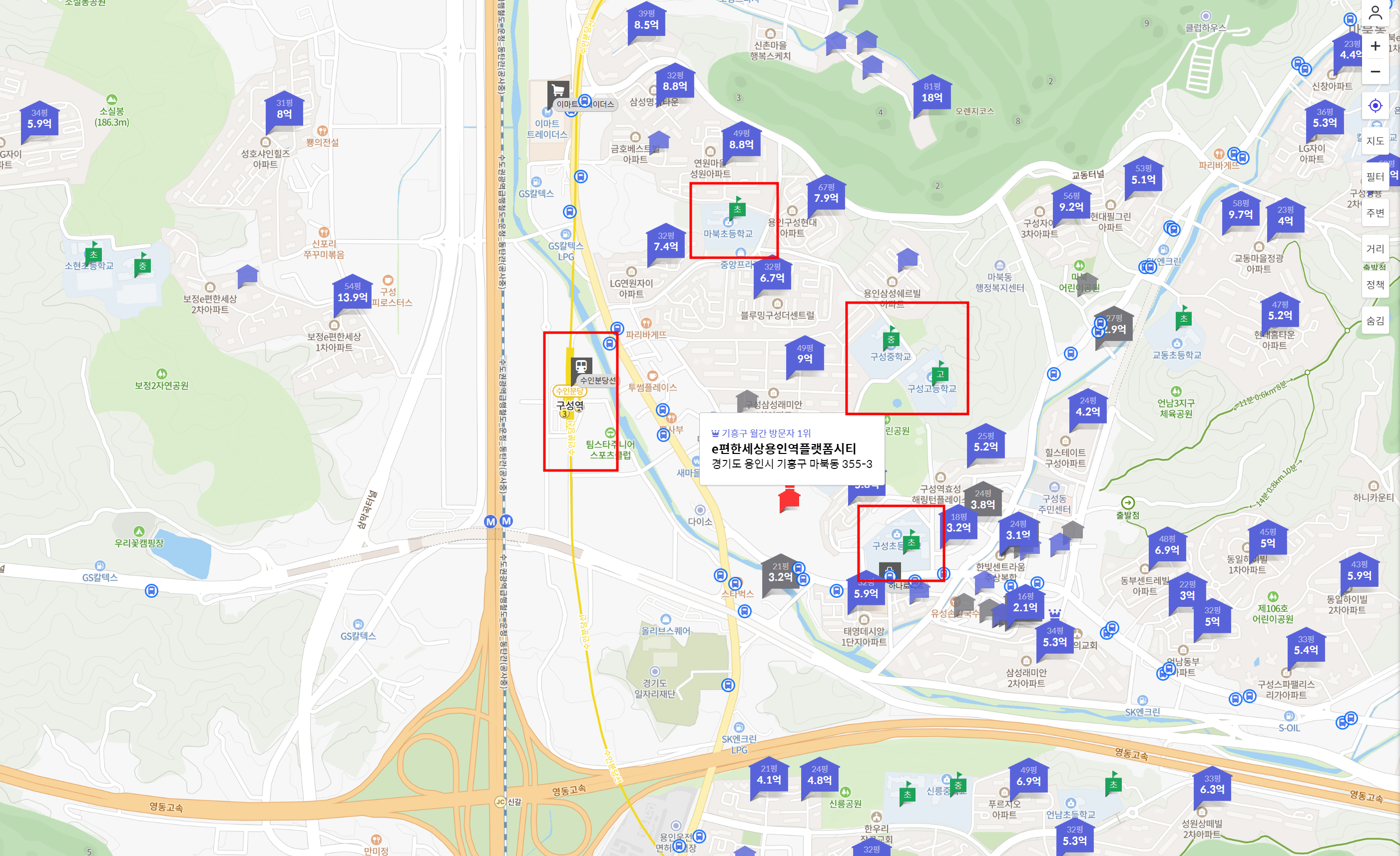Screen dimensions: 1400x856
Task: Toggle the 거리 distance tool
Action: tap(1375, 249)
